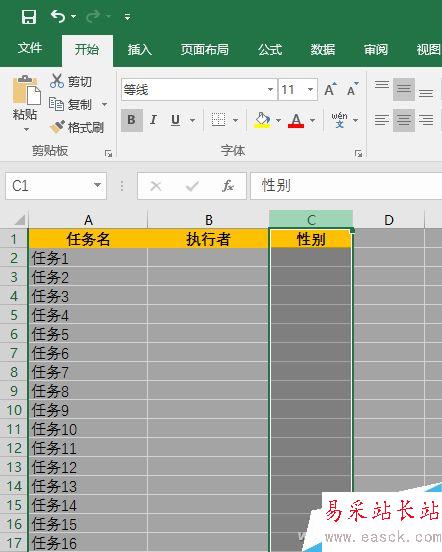This screenshot has height=552, width=442.
Task: Toggle Italic formatting
Action: (x=153, y=120)
